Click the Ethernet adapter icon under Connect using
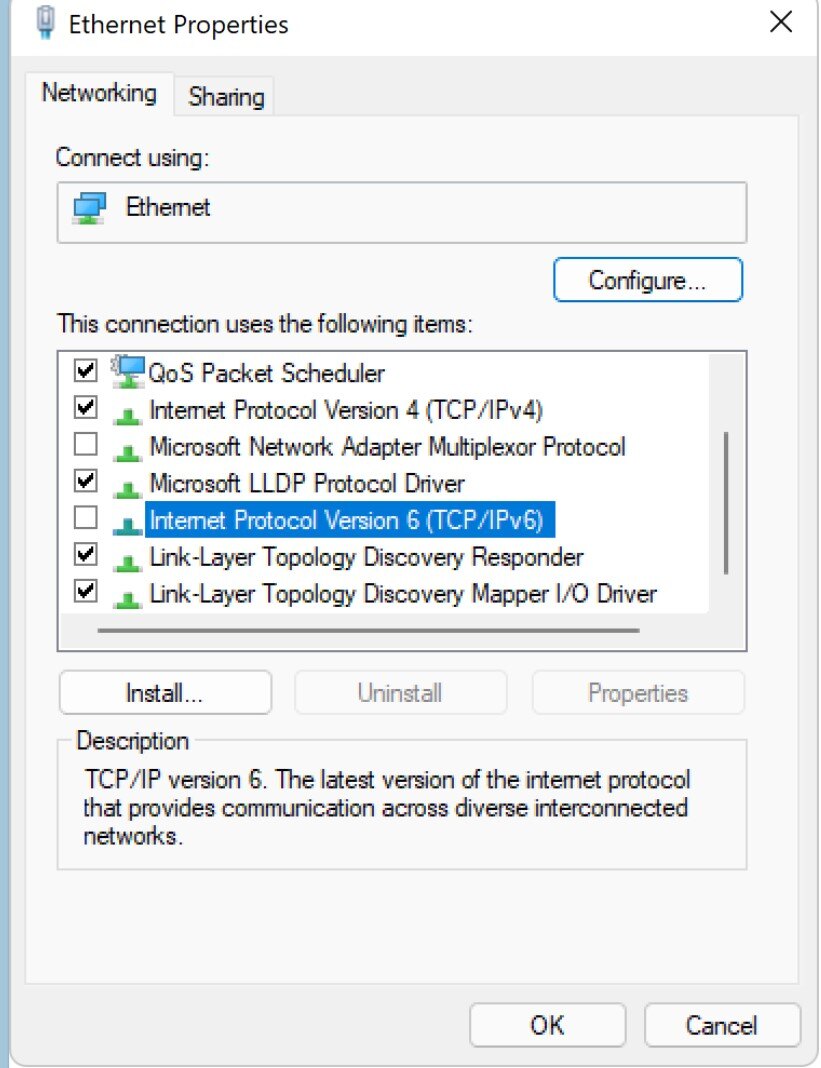This screenshot has height=1068, width=821. coord(92,207)
